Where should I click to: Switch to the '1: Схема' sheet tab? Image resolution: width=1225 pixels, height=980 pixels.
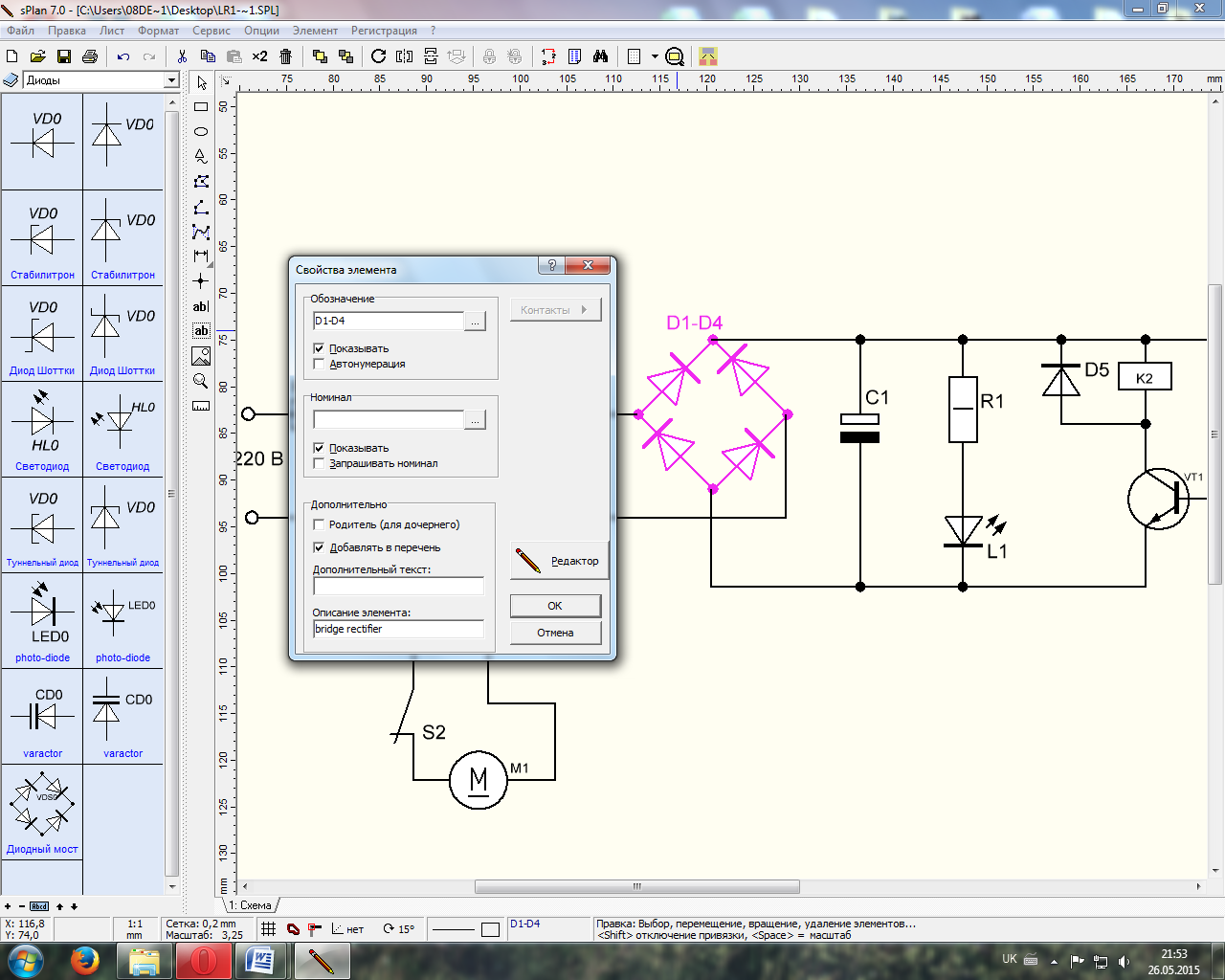click(250, 905)
